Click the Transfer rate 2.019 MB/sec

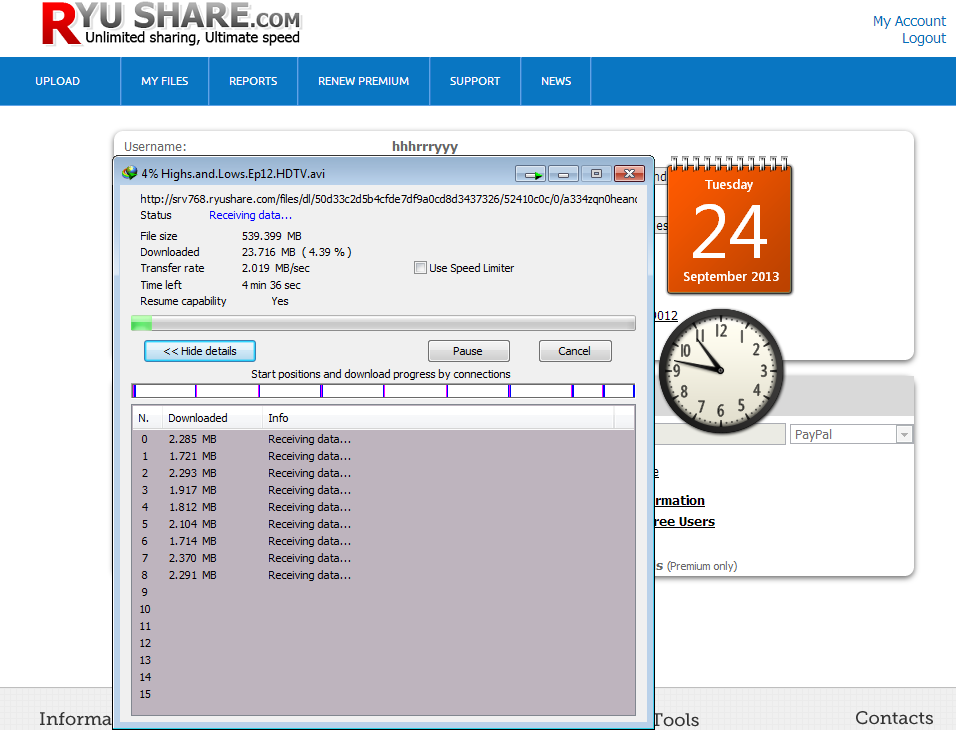click(276, 268)
